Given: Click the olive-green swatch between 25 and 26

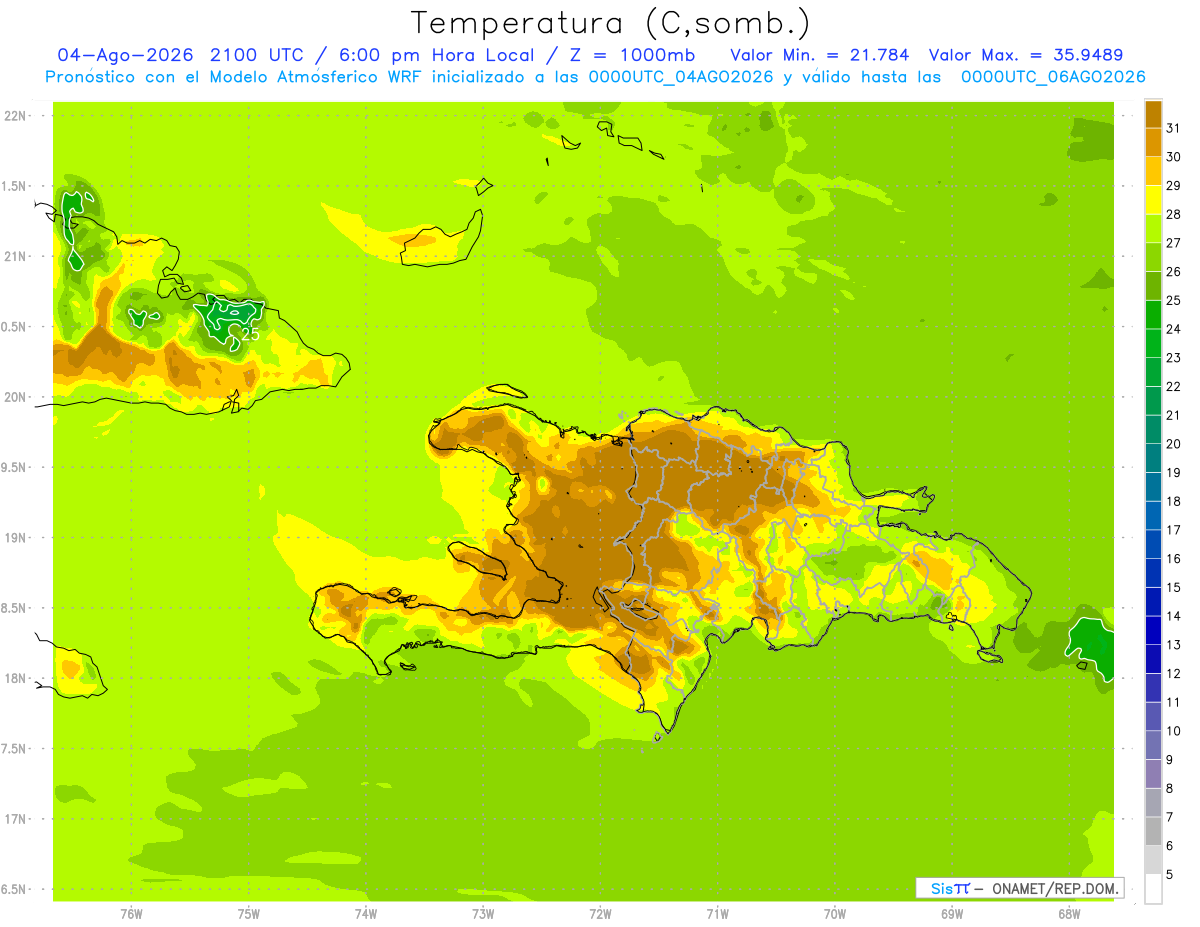Looking at the screenshot, I should click(1153, 286).
